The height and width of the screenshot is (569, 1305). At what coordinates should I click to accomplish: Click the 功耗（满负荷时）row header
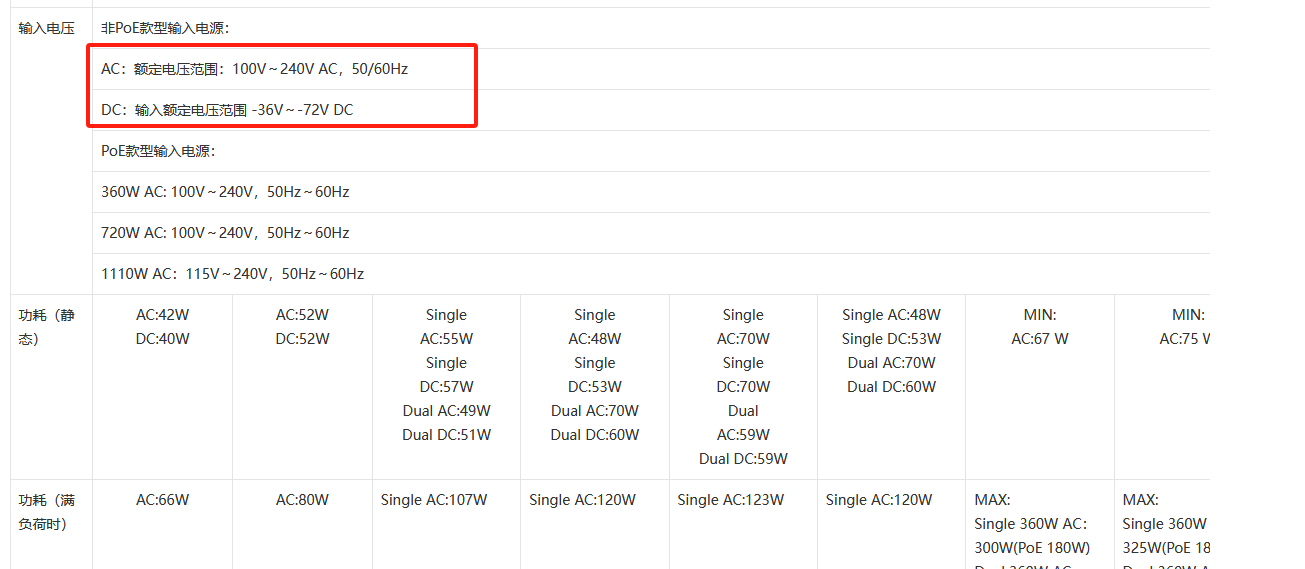(x=47, y=512)
